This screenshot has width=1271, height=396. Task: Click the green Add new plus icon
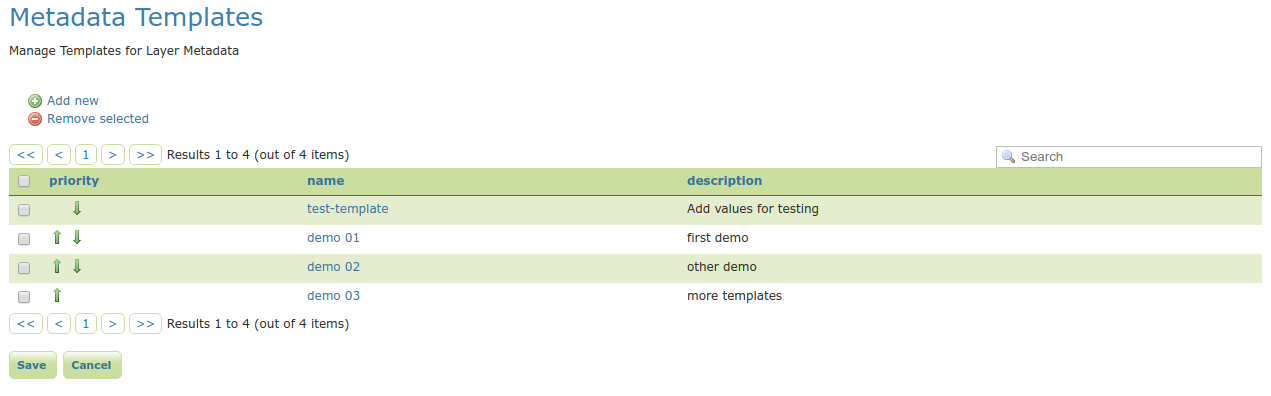click(x=35, y=101)
